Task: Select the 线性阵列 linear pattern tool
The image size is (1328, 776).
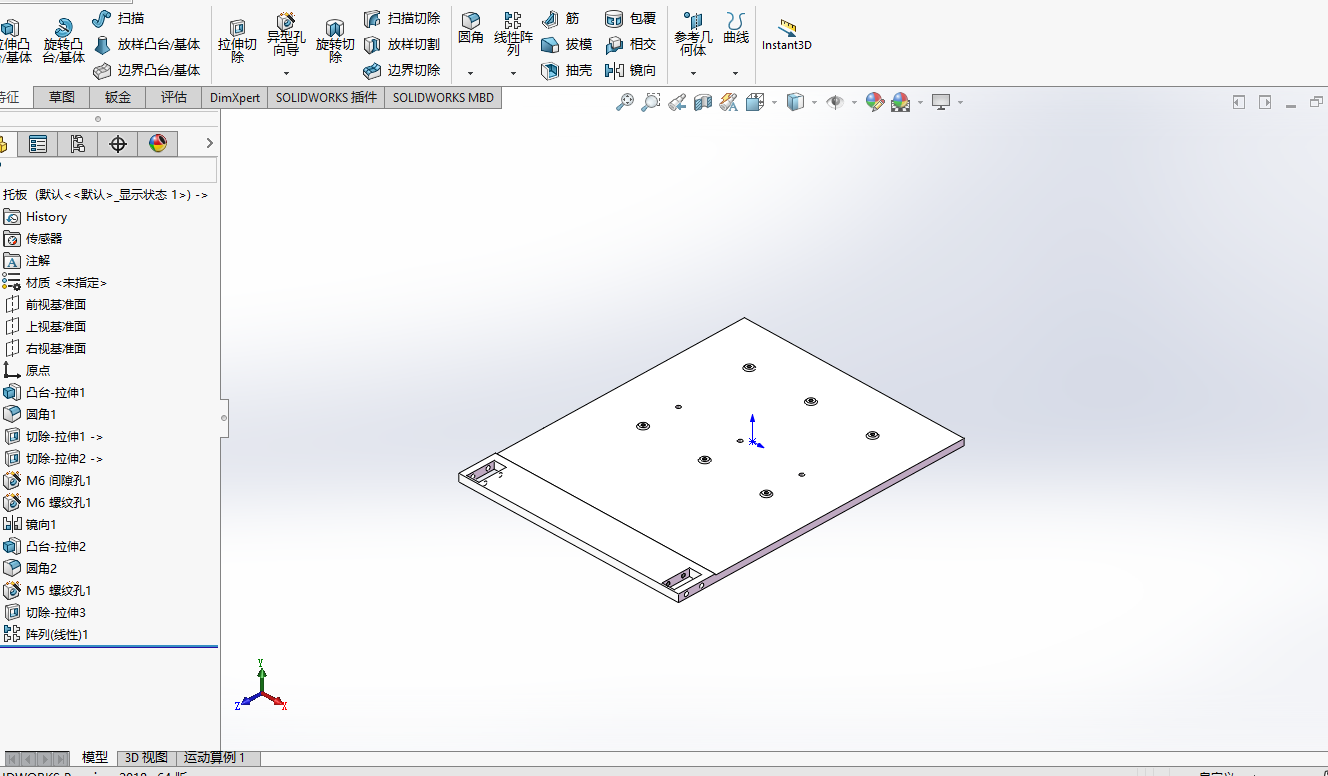Action: coord(513,34)
